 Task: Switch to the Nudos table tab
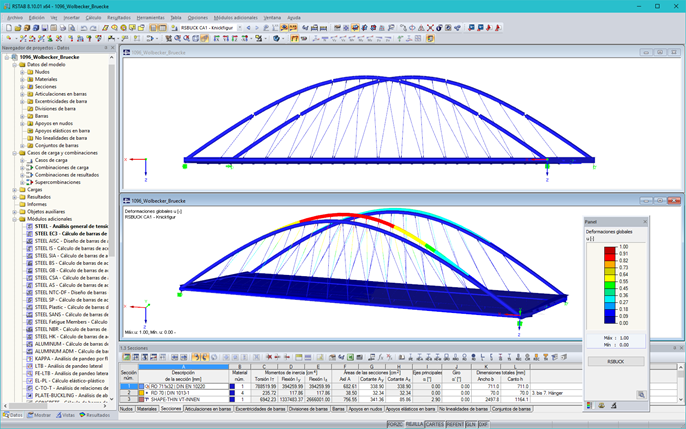[126, 409]
